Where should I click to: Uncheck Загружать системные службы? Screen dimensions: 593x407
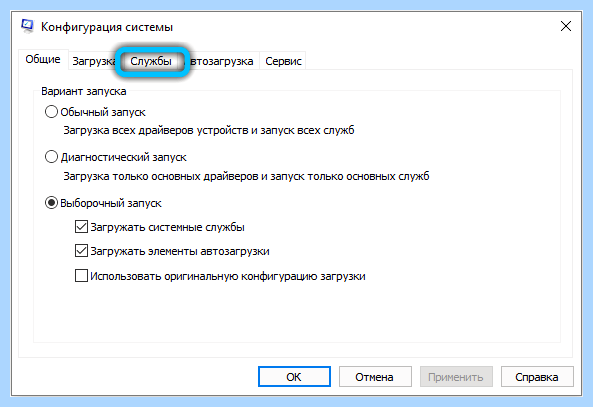pos(81,227)
